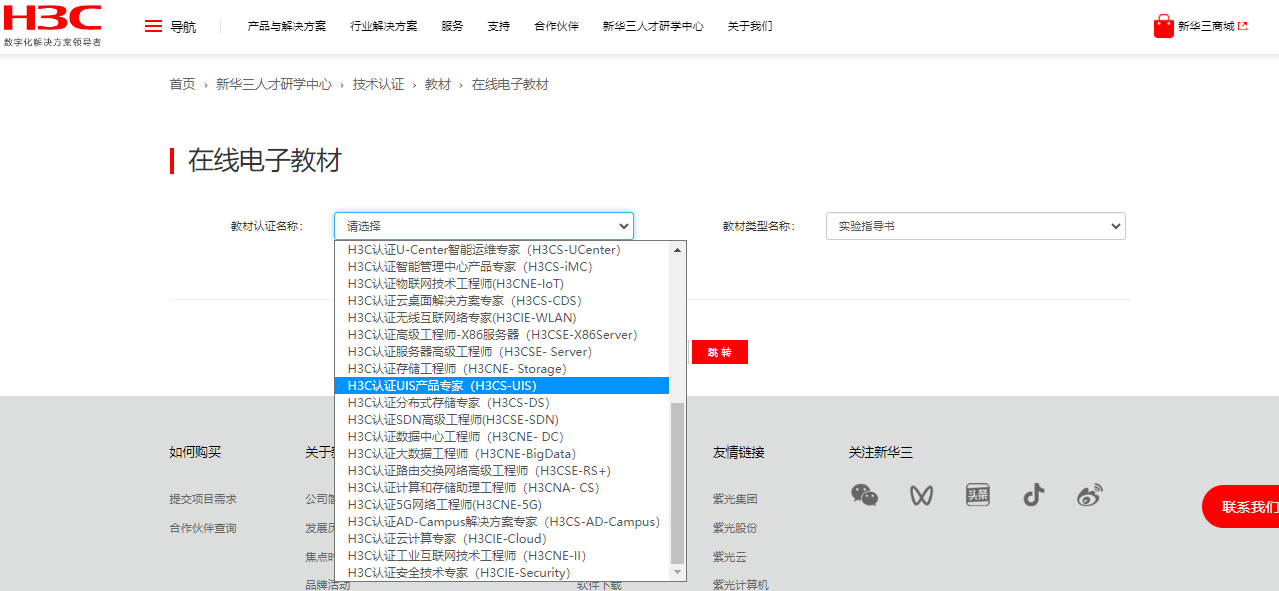Viewport: 1279px width, 591px height.
Task: Open 关于我们 menu item
Action: [x=750, y=26]
